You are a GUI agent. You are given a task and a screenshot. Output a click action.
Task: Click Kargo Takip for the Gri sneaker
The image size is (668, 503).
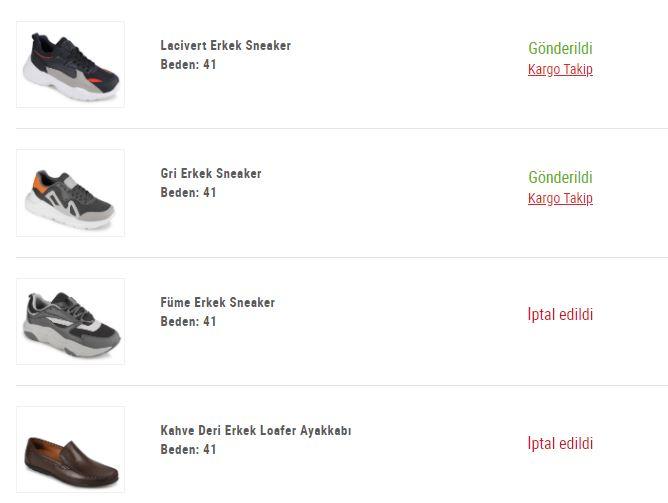click(560, 198)
